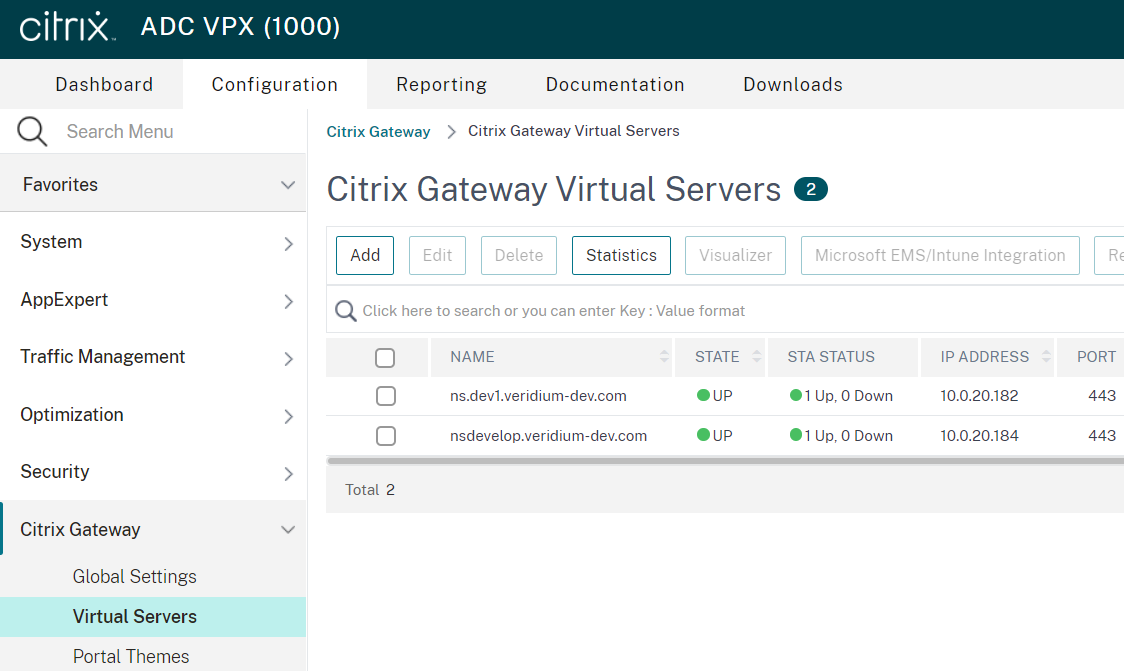Viewport: 1124px width, 671px height.
Task: Check the checkbox for nsdevelop.veridium-dev.com
Action: coord(386,436)
